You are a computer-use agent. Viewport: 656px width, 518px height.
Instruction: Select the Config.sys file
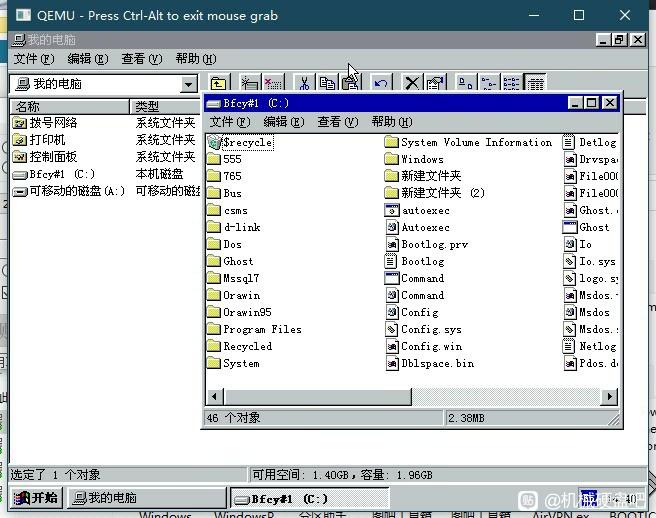(x=423, y=329)
